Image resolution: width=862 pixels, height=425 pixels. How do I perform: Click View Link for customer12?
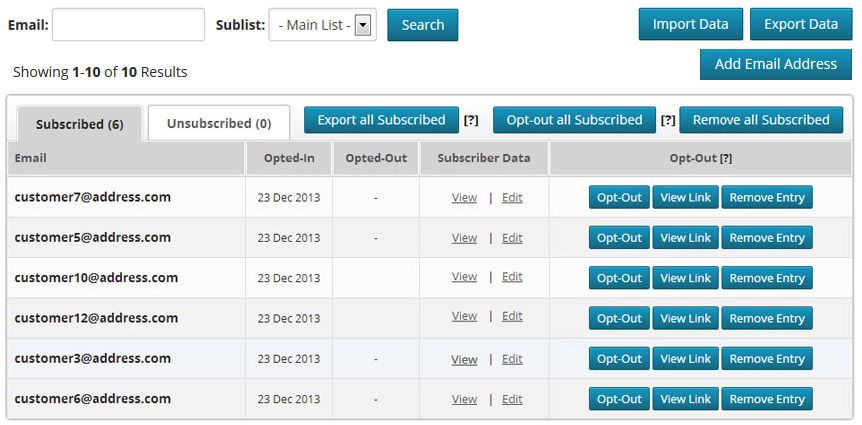(x=686, y=318)
